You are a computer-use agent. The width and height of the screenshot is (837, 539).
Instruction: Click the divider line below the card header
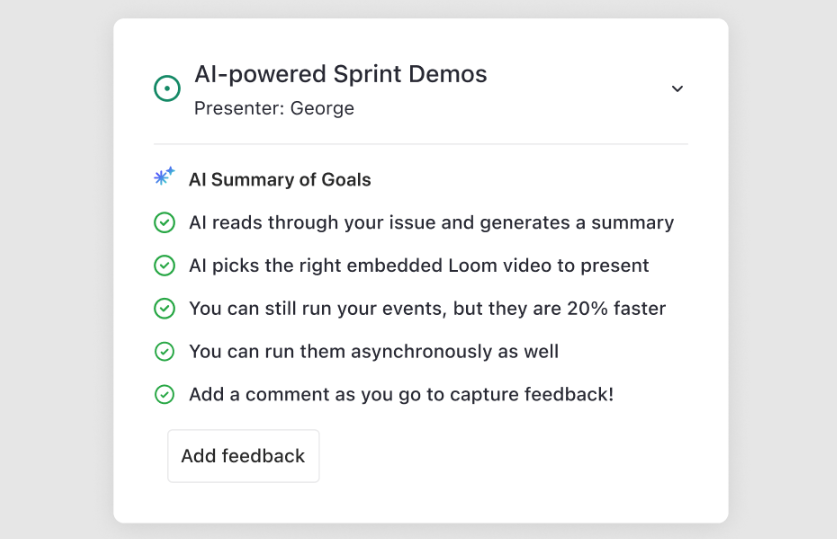pyautogui.click(x=421, y=144)
